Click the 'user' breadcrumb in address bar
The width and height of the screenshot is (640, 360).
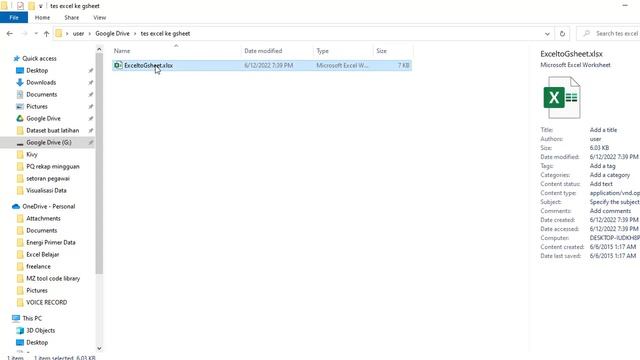click(78, 33)
